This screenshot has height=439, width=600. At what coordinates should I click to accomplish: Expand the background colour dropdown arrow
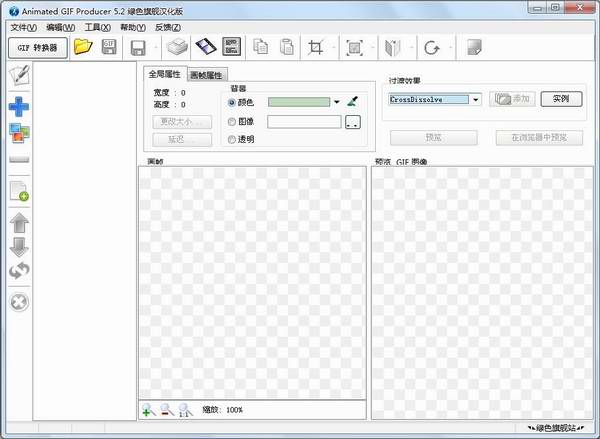click(336, 102)
